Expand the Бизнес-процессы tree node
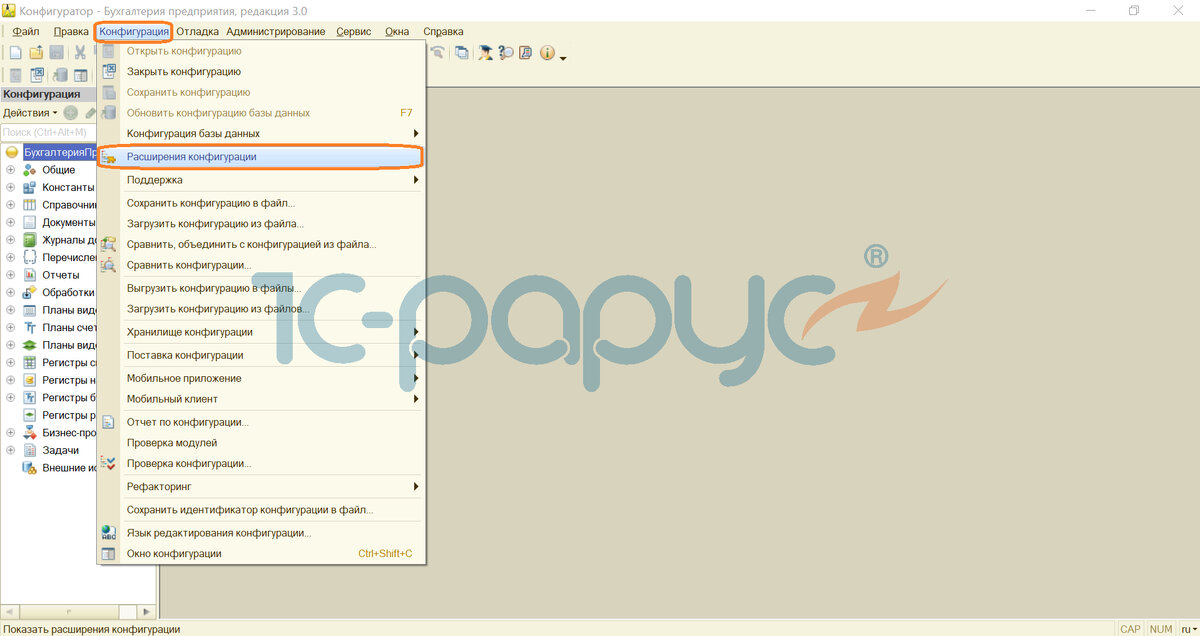This screenshot has width=1200, height=636. [11, 432]
